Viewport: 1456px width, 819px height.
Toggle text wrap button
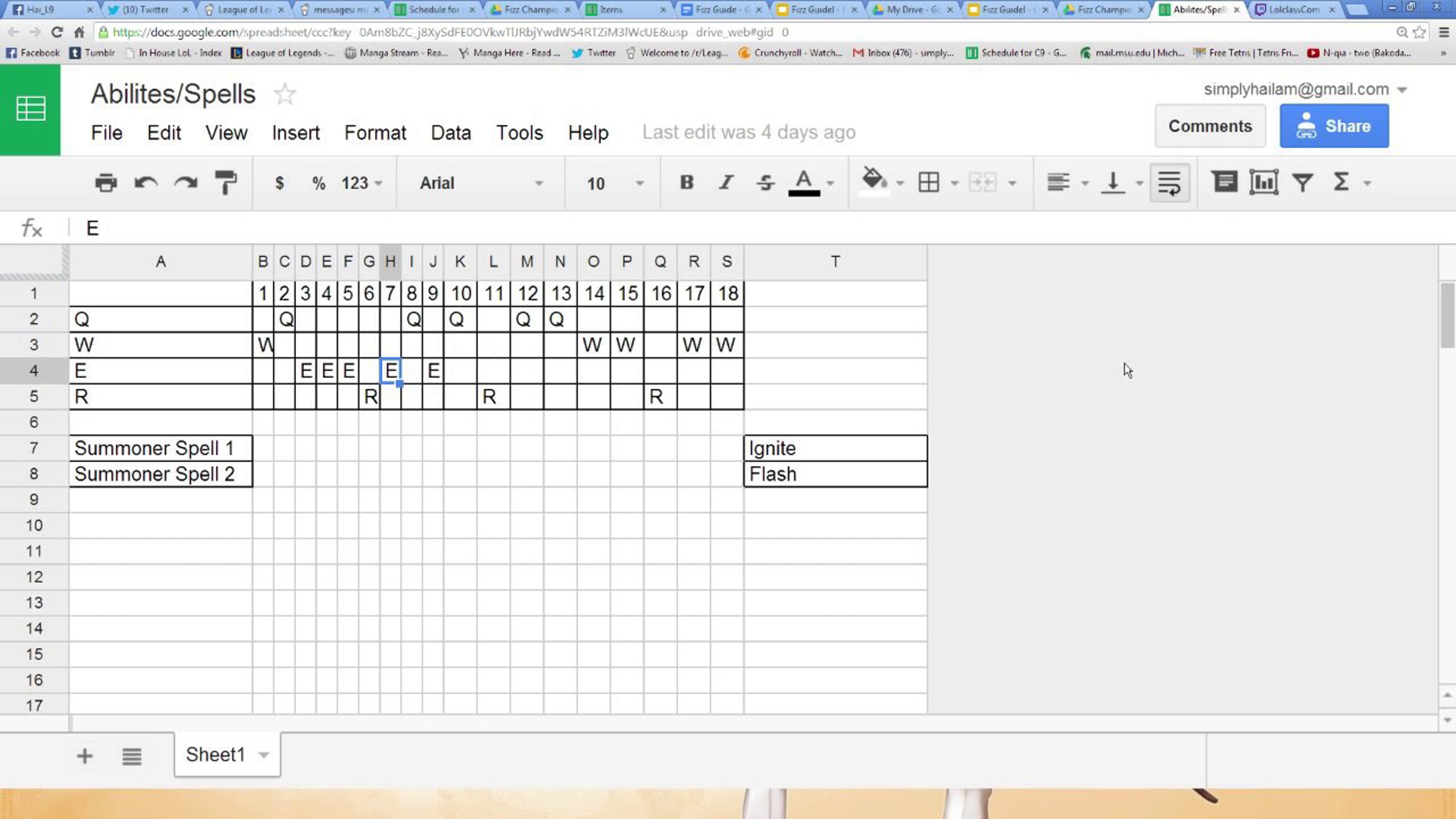pyautogui.click(x=1169, y=183)
